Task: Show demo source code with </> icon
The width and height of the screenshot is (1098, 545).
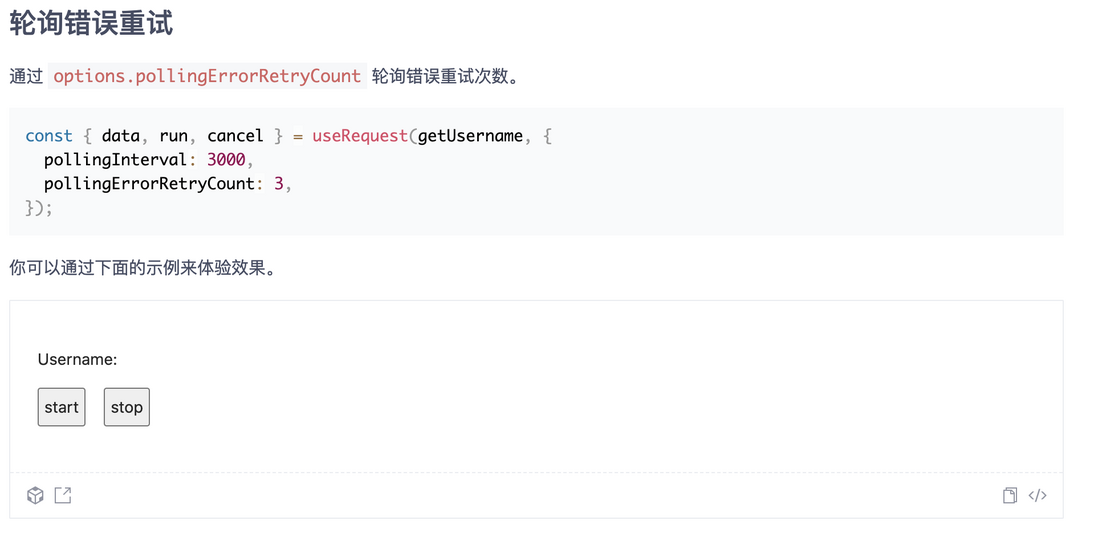Action: point(1038,496)
